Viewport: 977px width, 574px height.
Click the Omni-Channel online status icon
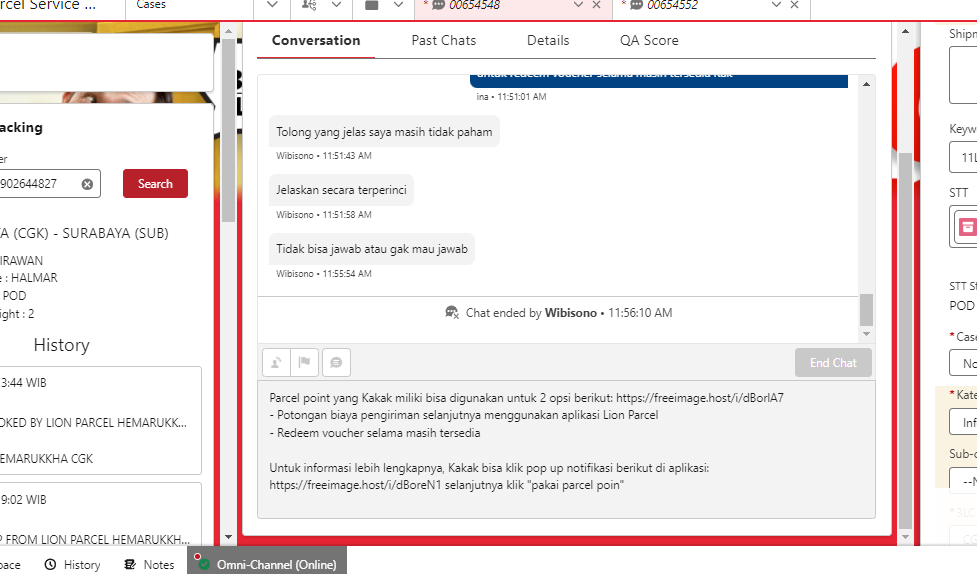pyautogui.click(x=203, y=563)
